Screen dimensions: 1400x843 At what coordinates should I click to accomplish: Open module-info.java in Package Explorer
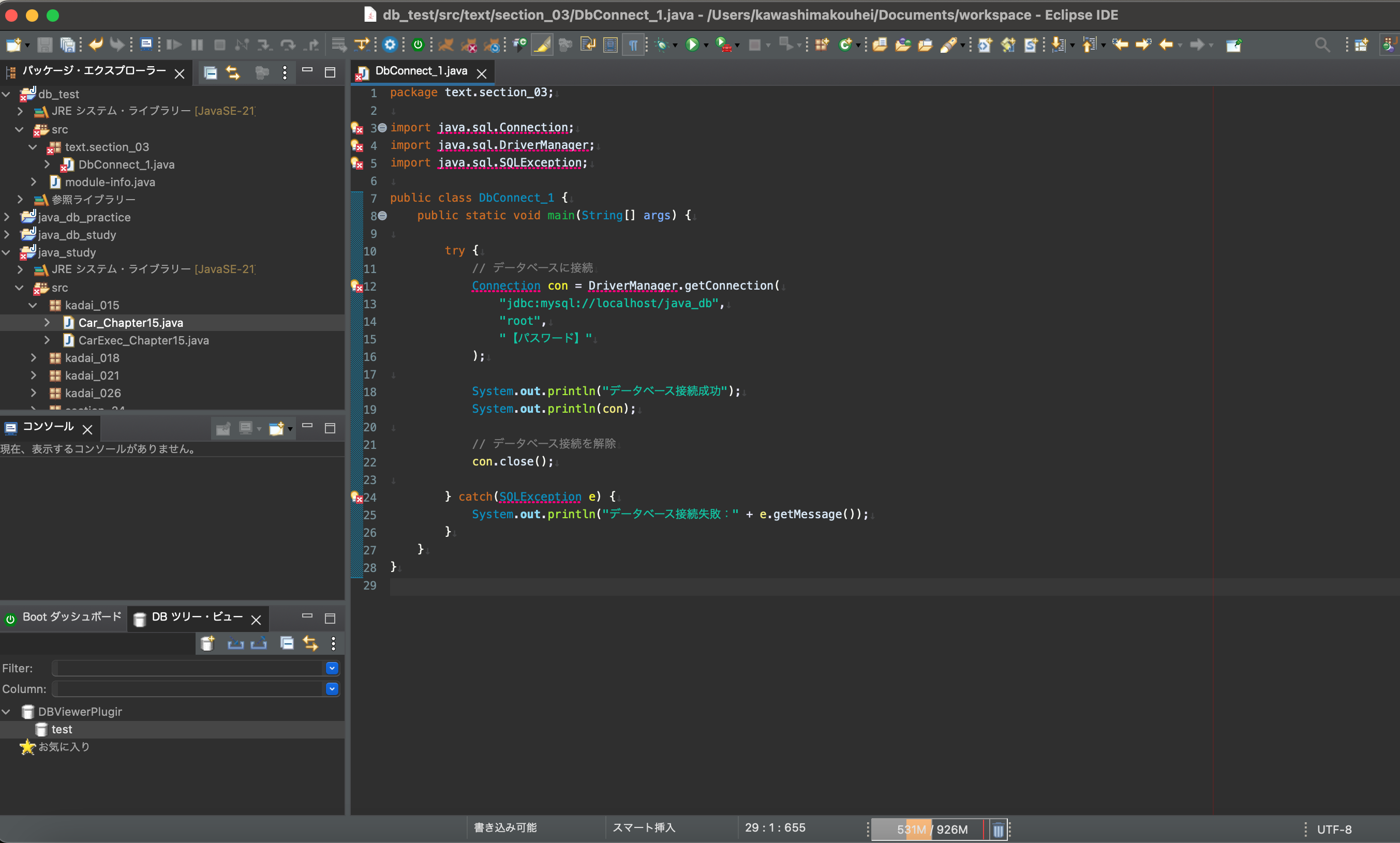[110, 182]
